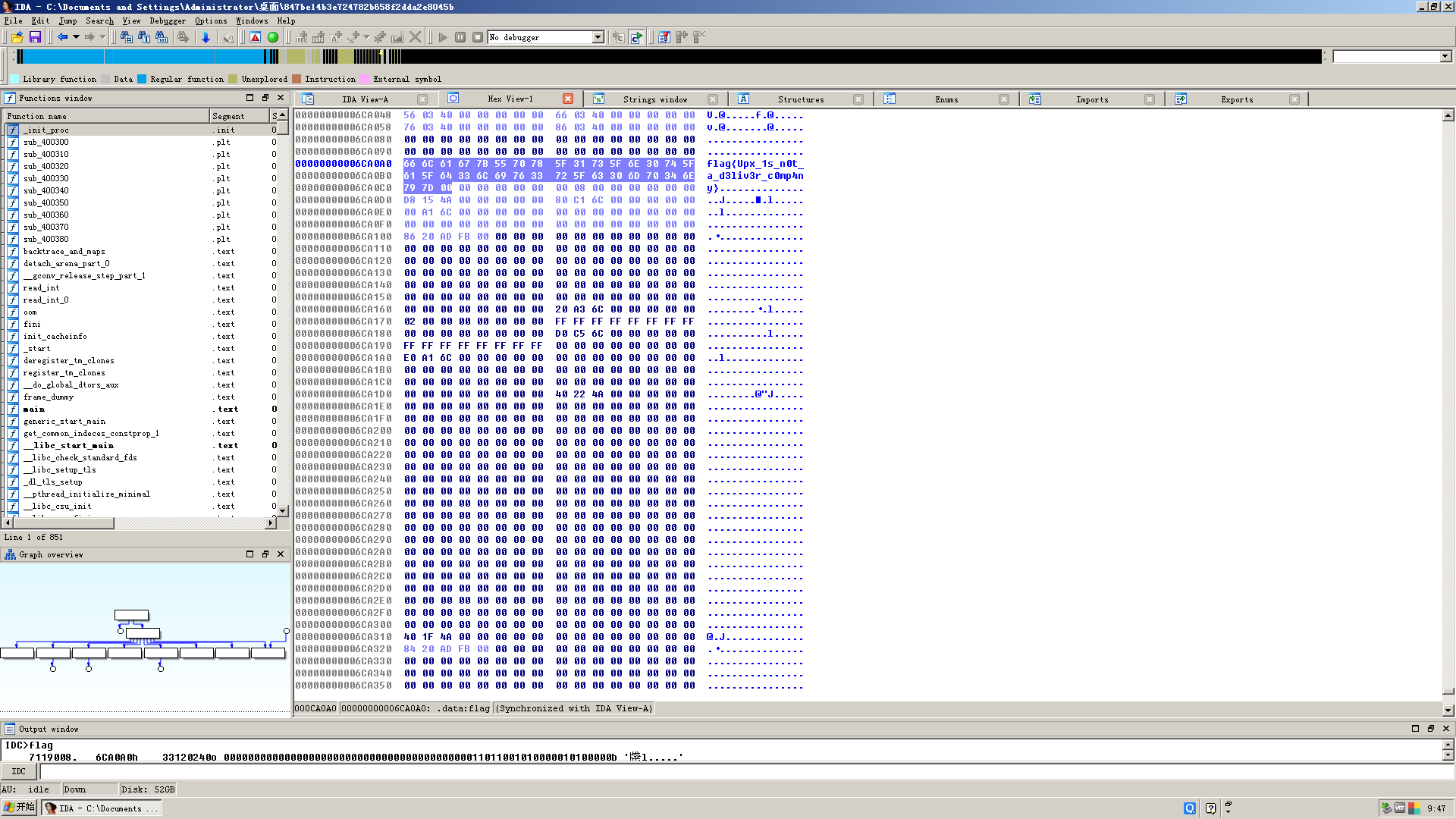1456x819 pixels.
Task: Click the Regular function color legend swatch
Action: point(142,79)
